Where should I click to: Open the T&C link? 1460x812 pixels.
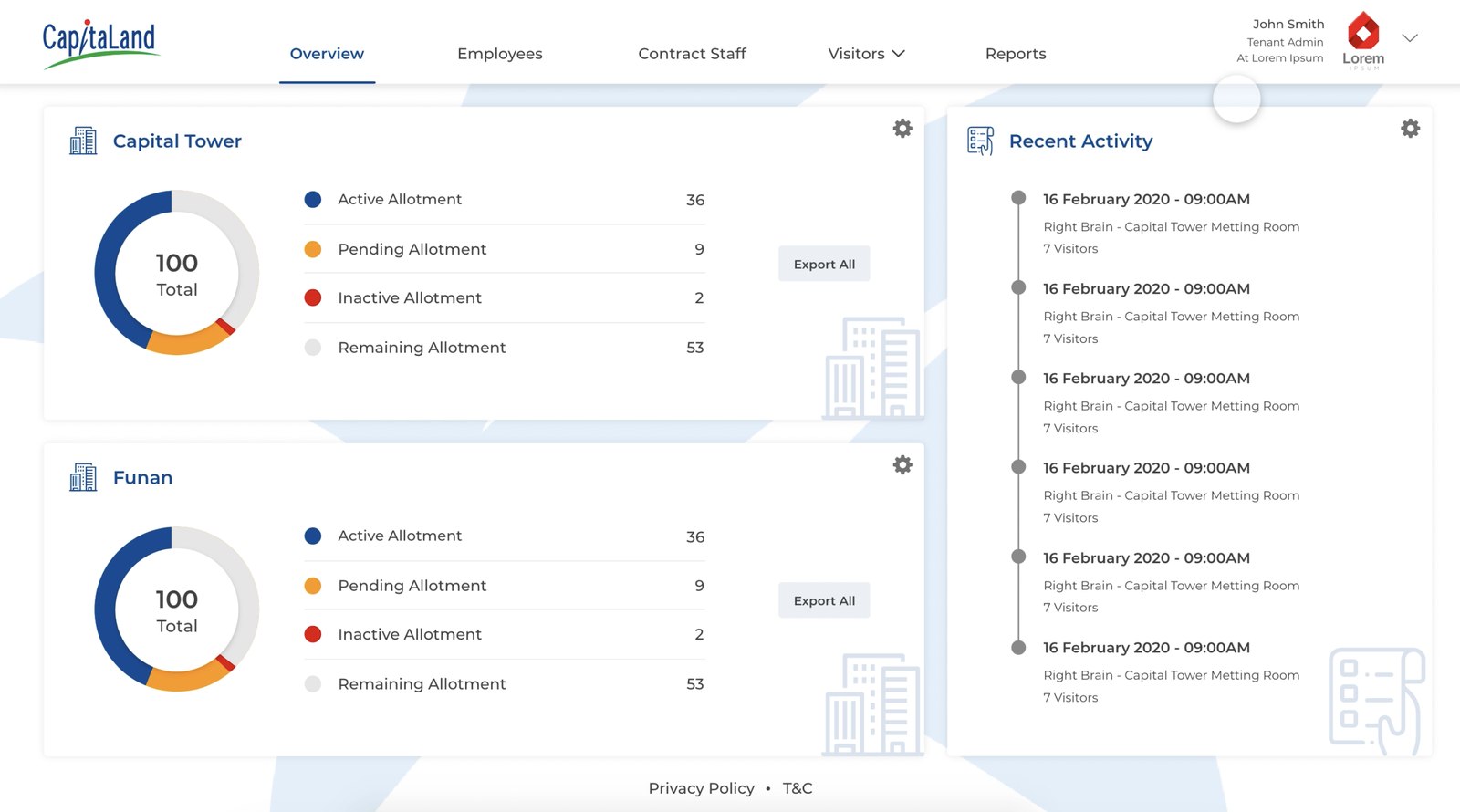pyautogui.click(x=798, y=788)
